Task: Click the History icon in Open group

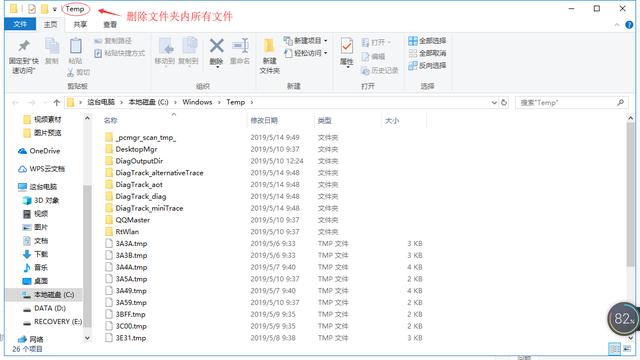Action: (x=365, y=71)
